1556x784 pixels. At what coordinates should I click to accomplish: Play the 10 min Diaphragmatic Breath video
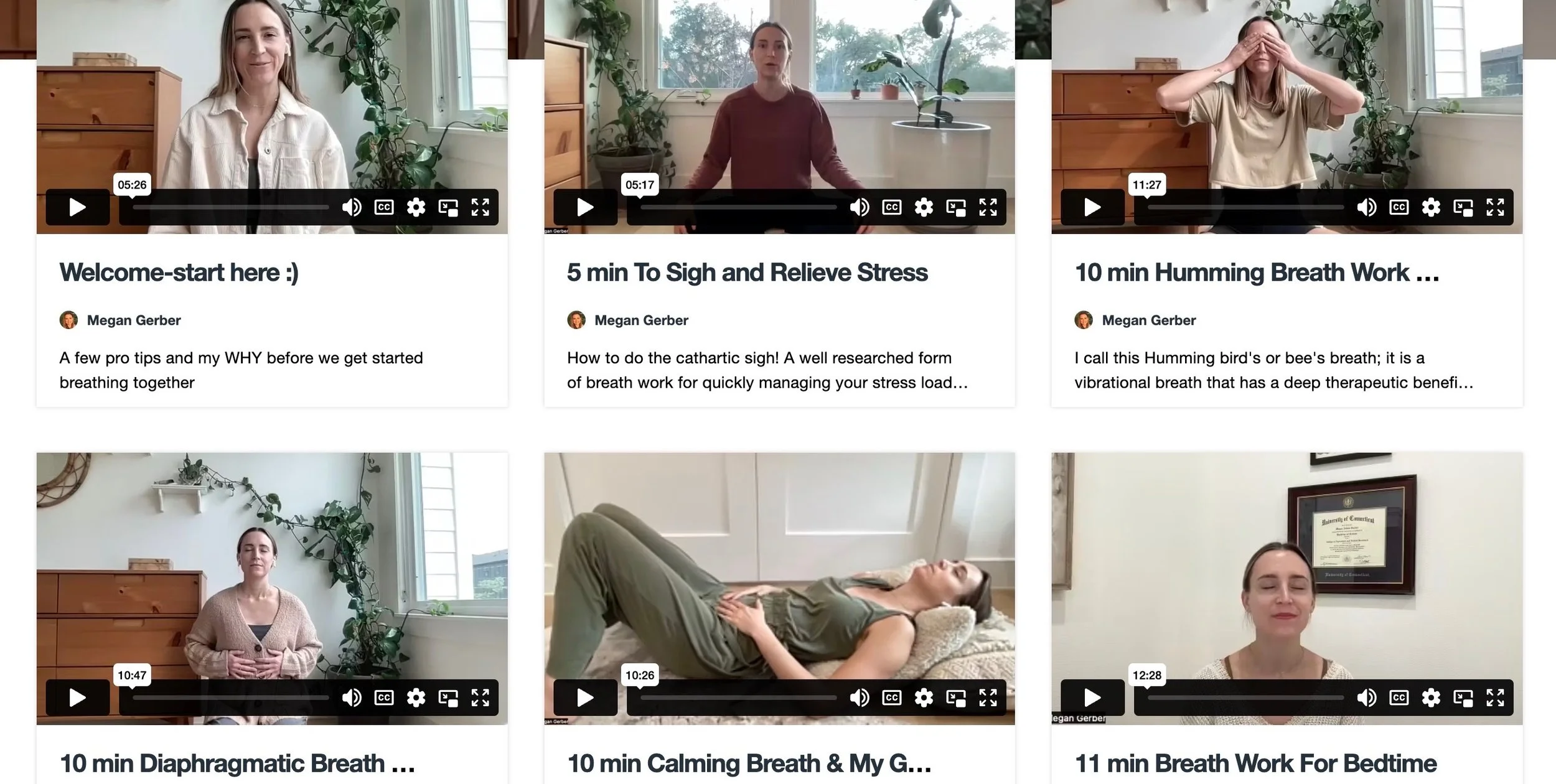coord(77,698)
